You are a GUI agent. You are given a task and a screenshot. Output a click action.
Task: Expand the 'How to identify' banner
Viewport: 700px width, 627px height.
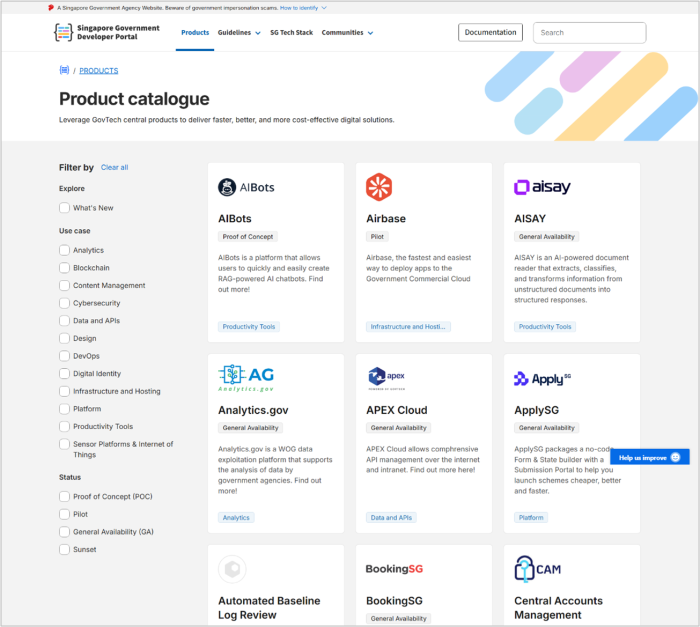tap(303, 7)
